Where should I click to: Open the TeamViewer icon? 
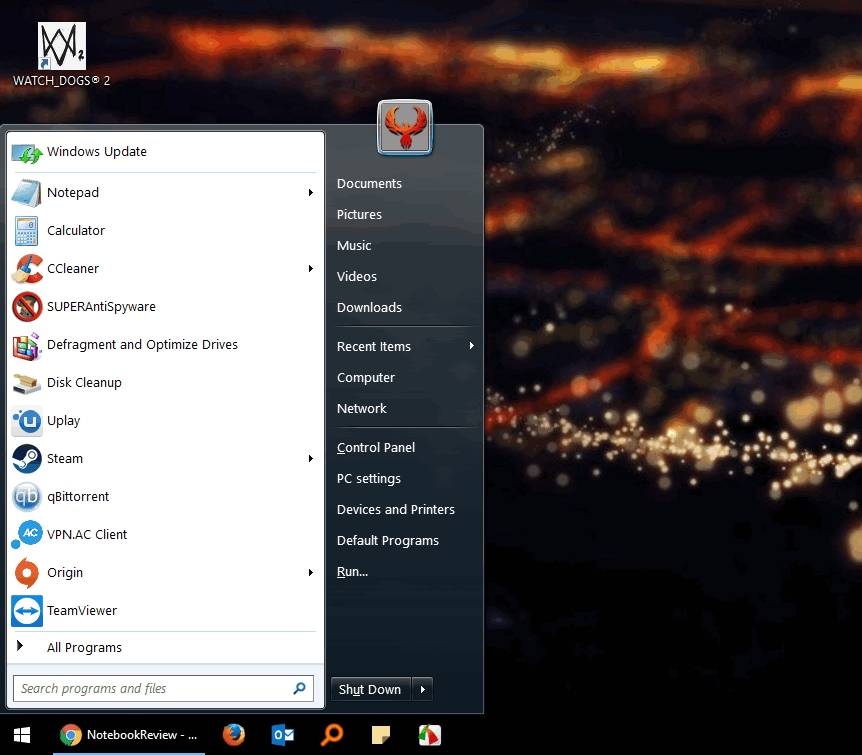(27, 611)
